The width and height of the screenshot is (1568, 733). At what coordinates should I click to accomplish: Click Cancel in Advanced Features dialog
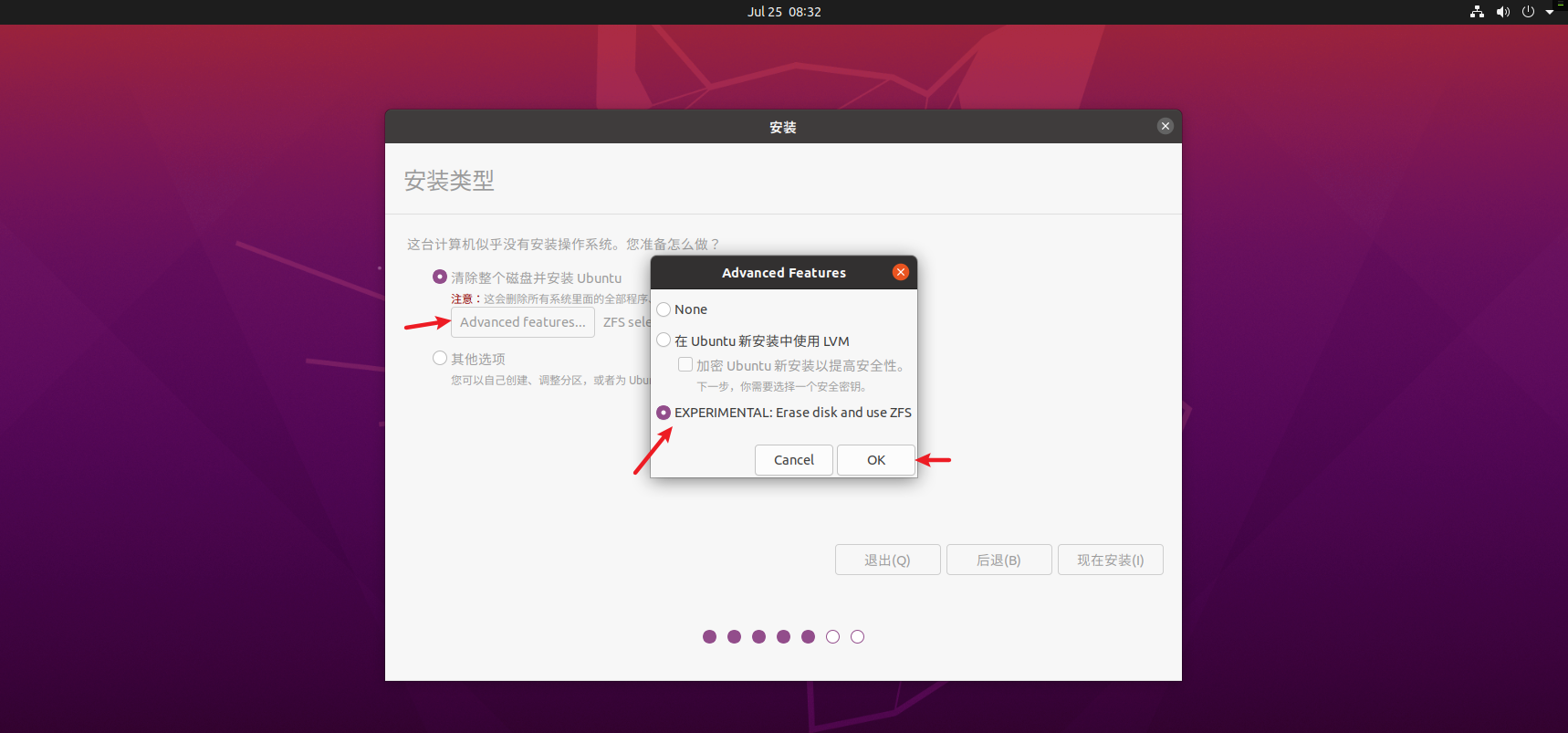[x=794, y=460]
